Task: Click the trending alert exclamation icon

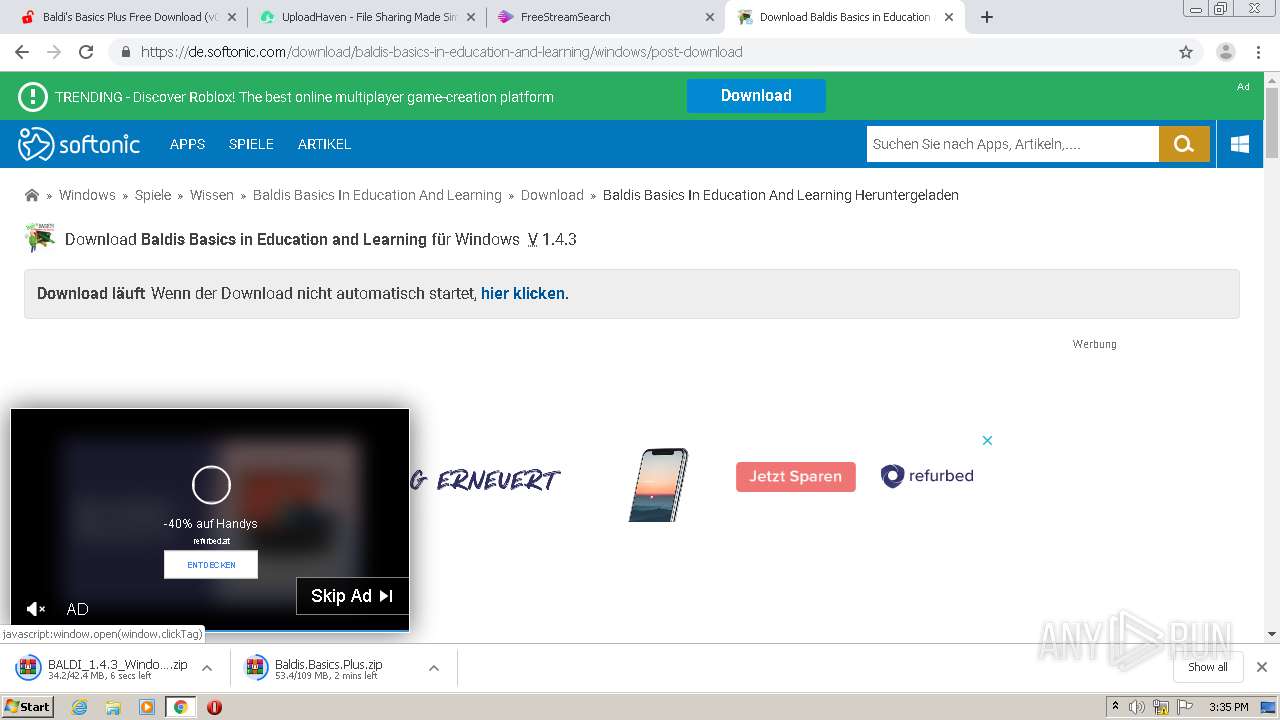Action: [33, 96]
